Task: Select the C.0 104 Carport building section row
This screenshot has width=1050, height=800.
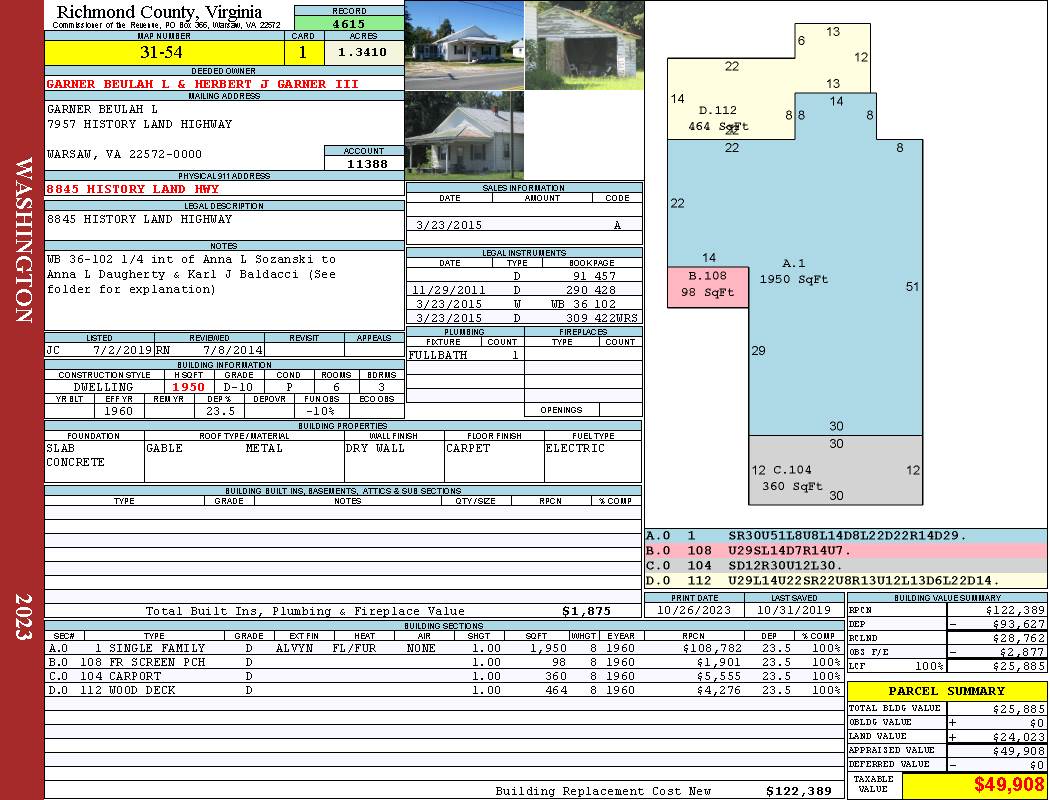Action: pos(443,676)
